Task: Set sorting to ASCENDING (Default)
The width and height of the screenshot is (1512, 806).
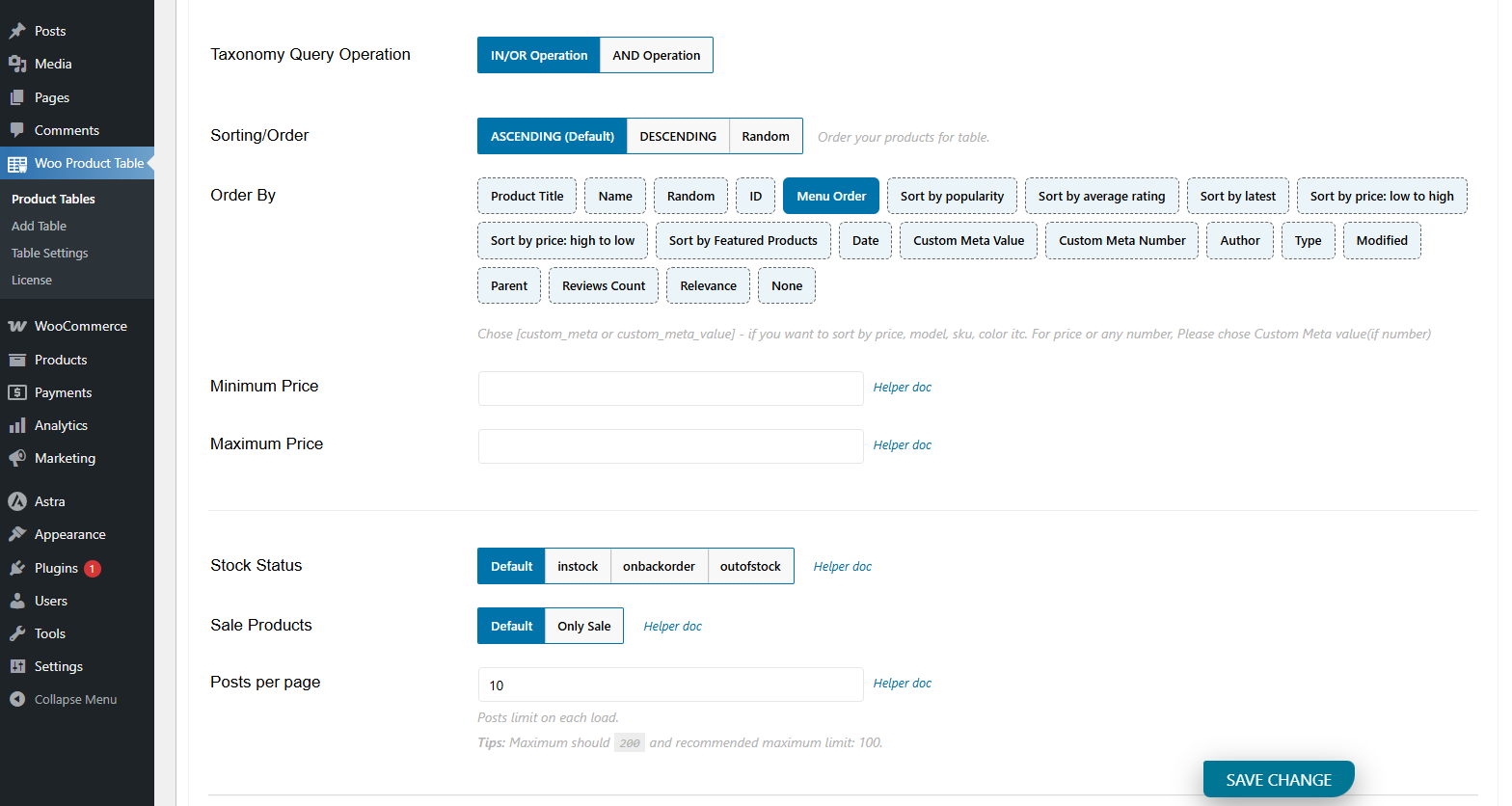Action: (x=553, y=136)
